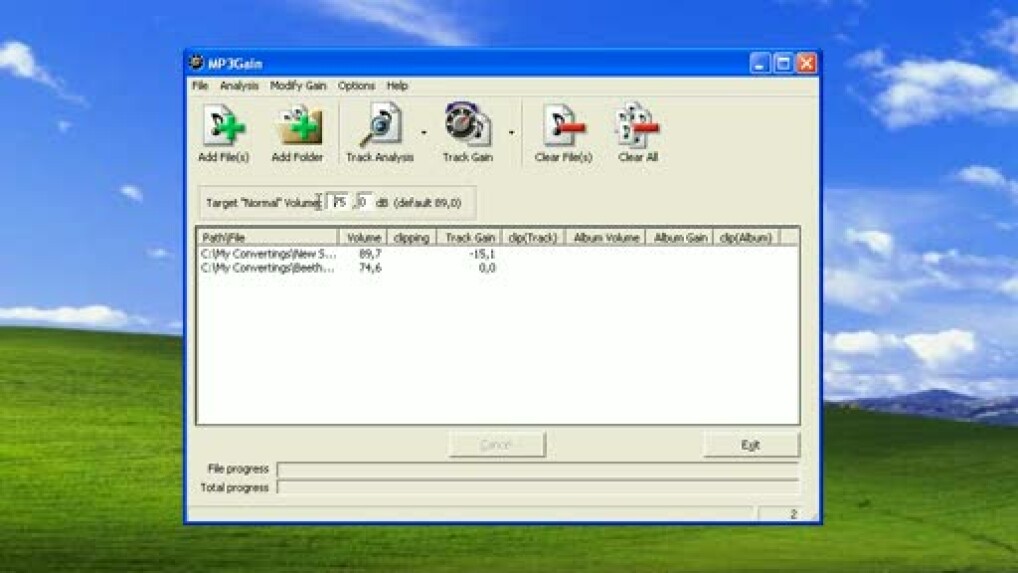The width and height of the screenshot is (1018, 573).
Task: Select the New S... file row
Action: pos(268,254)
